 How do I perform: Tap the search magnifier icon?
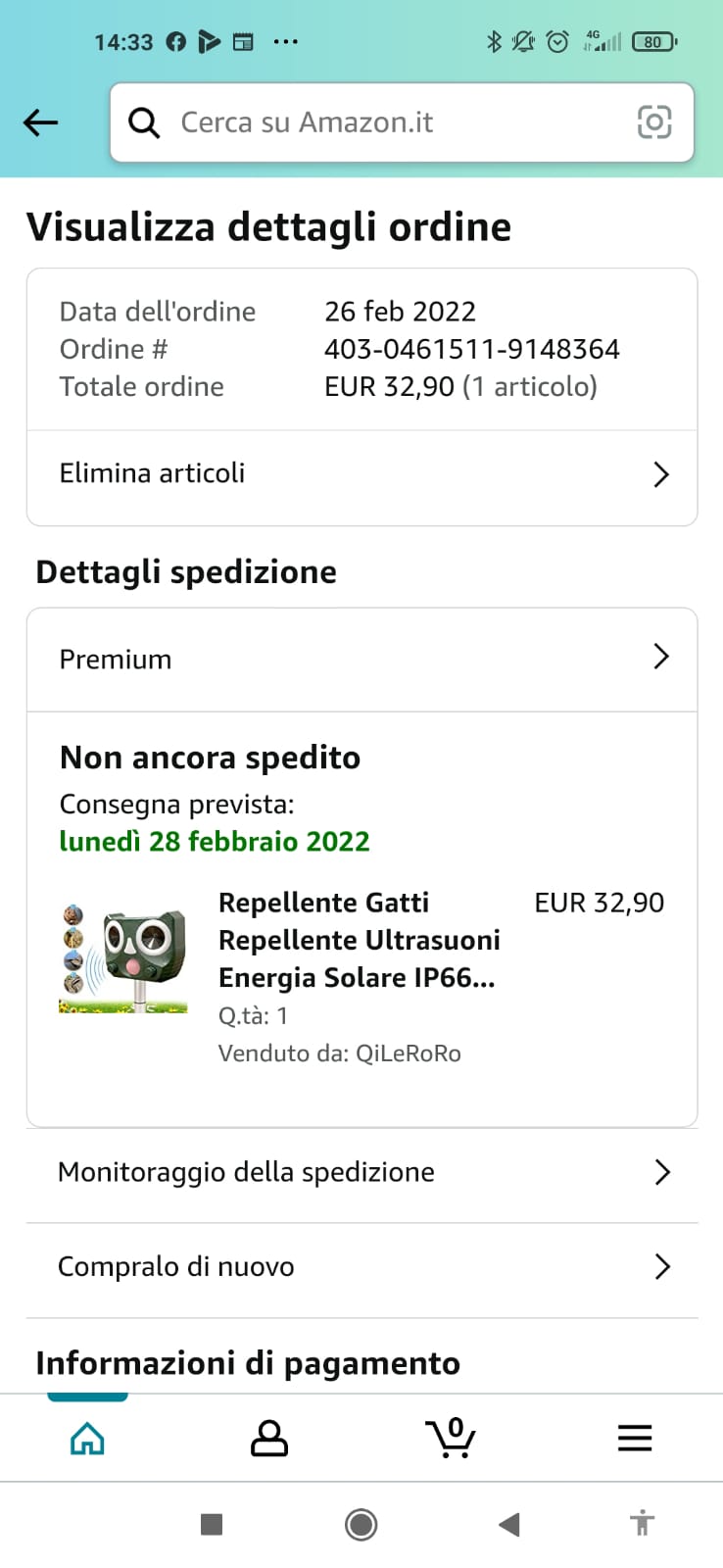click(x=144, y=122)
